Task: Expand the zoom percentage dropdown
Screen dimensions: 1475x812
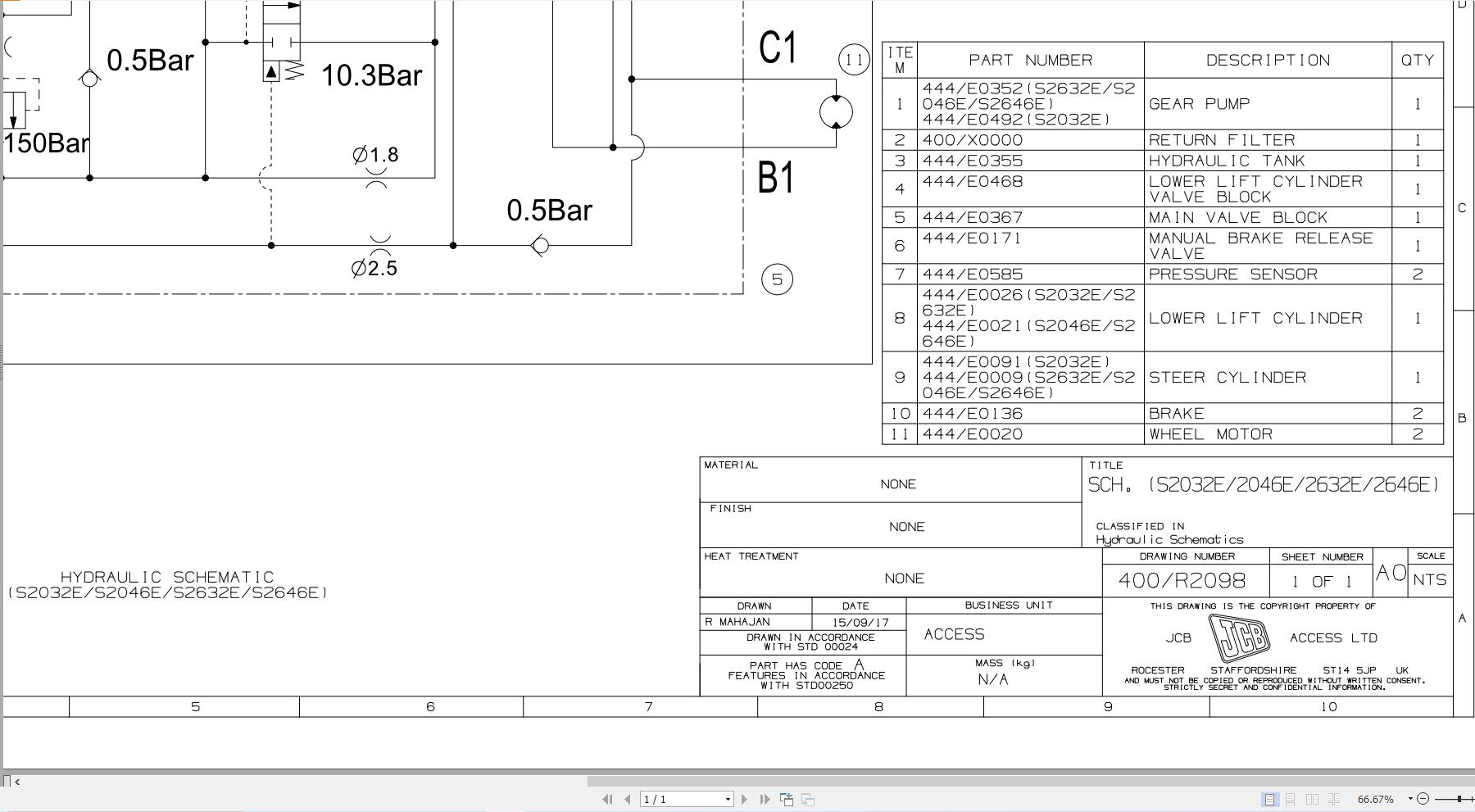Action: pyautogui.click(x=1409, y=799)
